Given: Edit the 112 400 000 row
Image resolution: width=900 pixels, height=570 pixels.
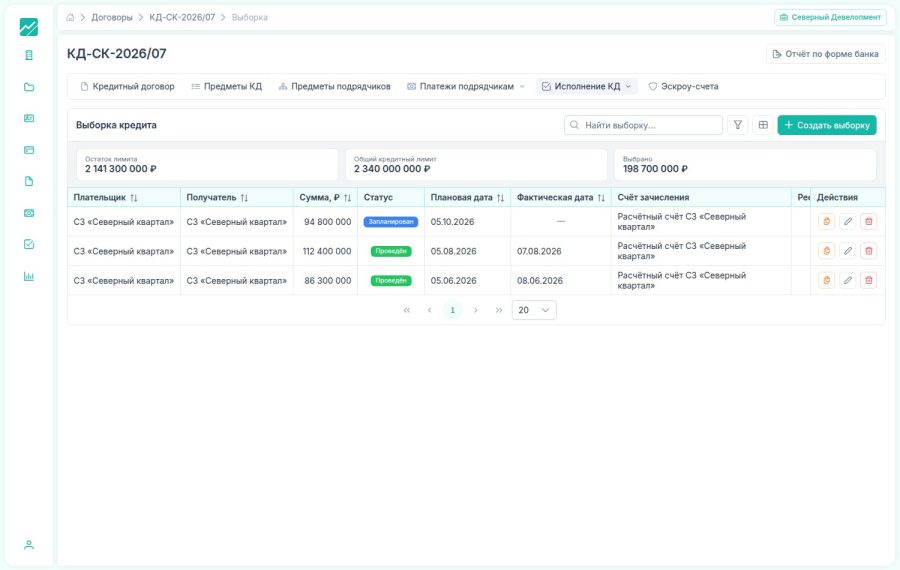Looking at the screenshot, I should tap(847, 251).
